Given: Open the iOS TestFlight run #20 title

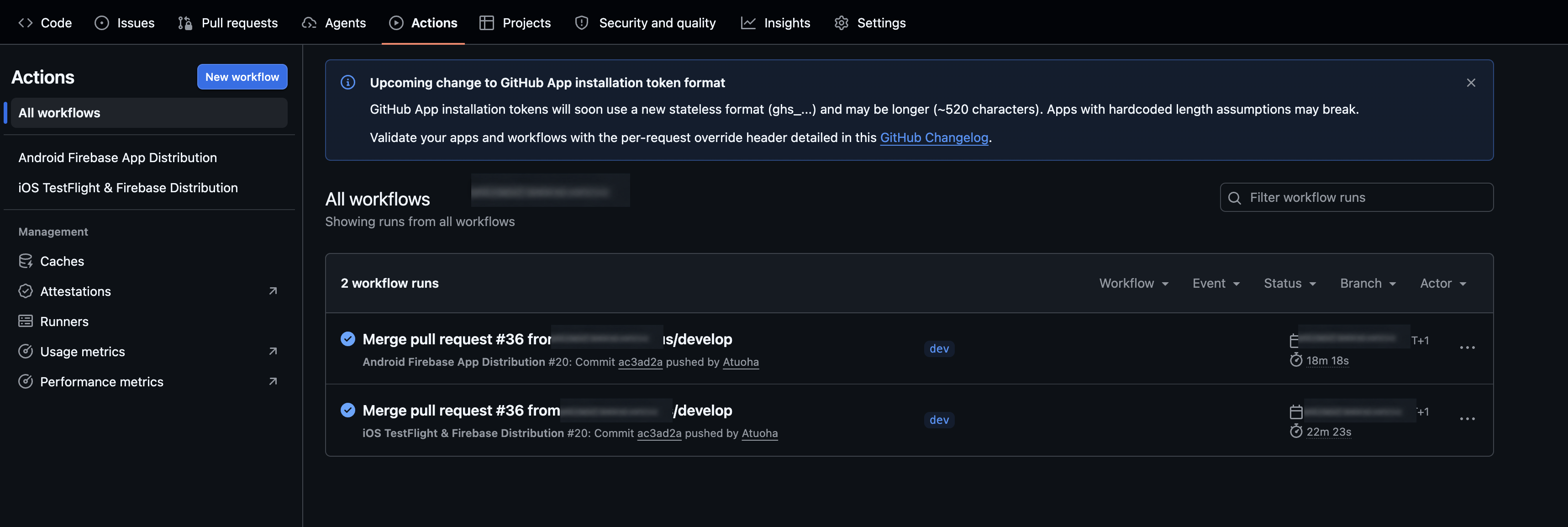Looking at the screenshot, I should [547, 410].
